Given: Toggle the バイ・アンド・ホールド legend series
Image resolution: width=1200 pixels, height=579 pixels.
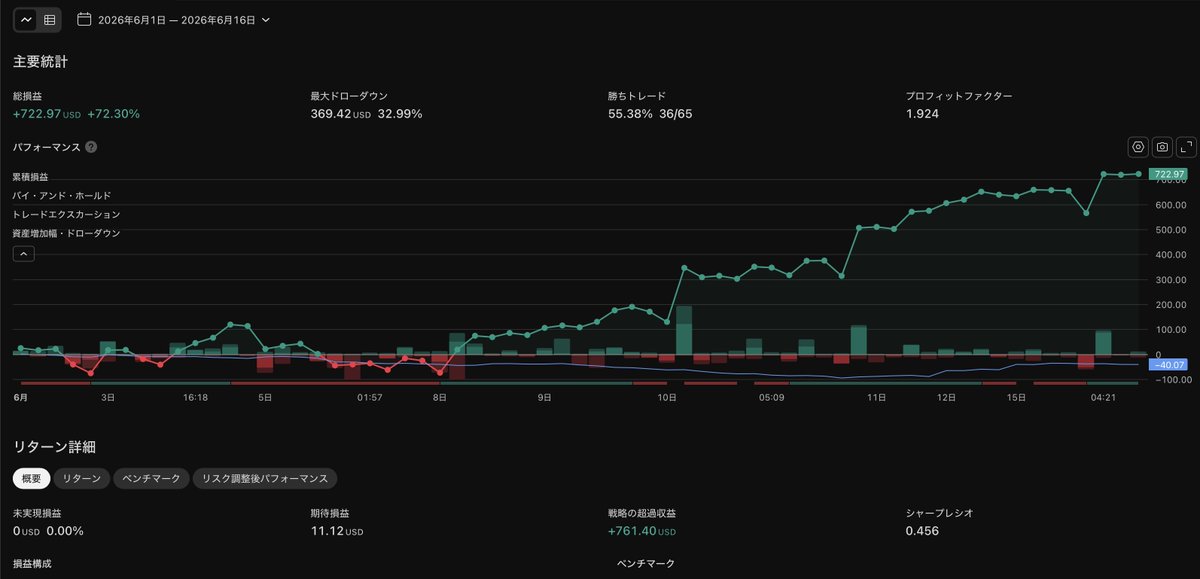Looking at the screenshot, I should point(62,195).
